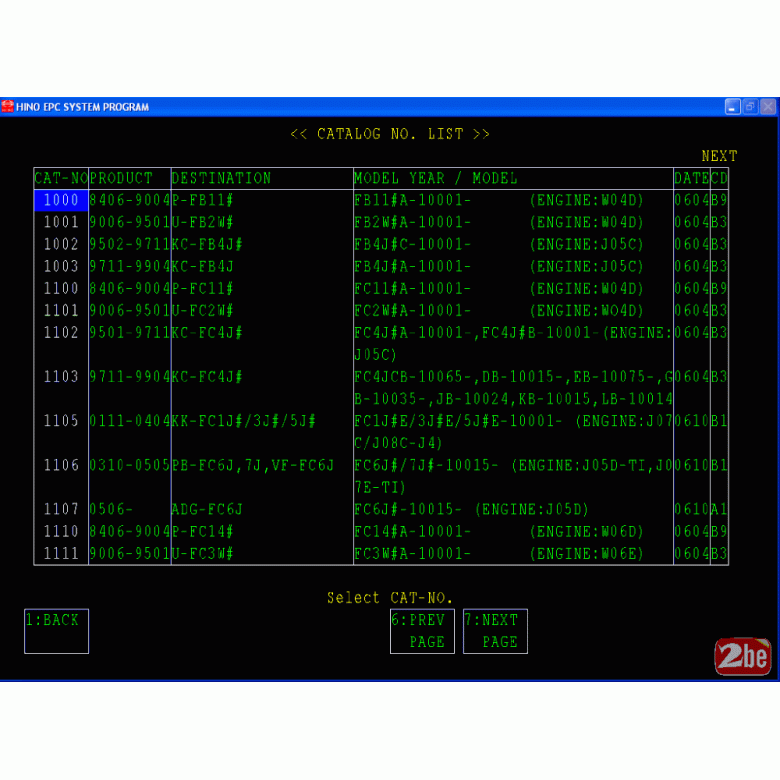Select catalog number 1107

pyautogui.click(x=61, y=509)
